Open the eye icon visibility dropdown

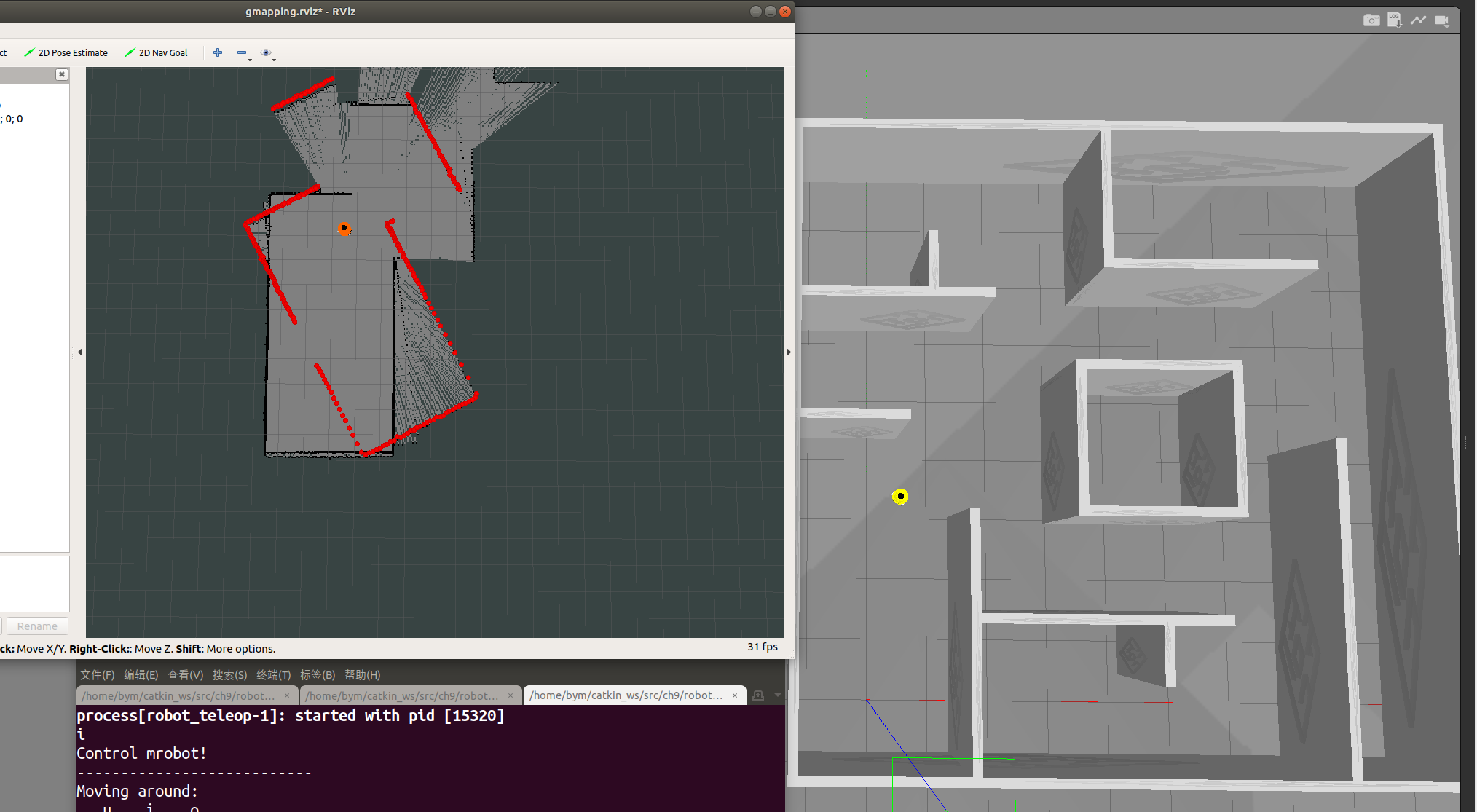point(266,52)
